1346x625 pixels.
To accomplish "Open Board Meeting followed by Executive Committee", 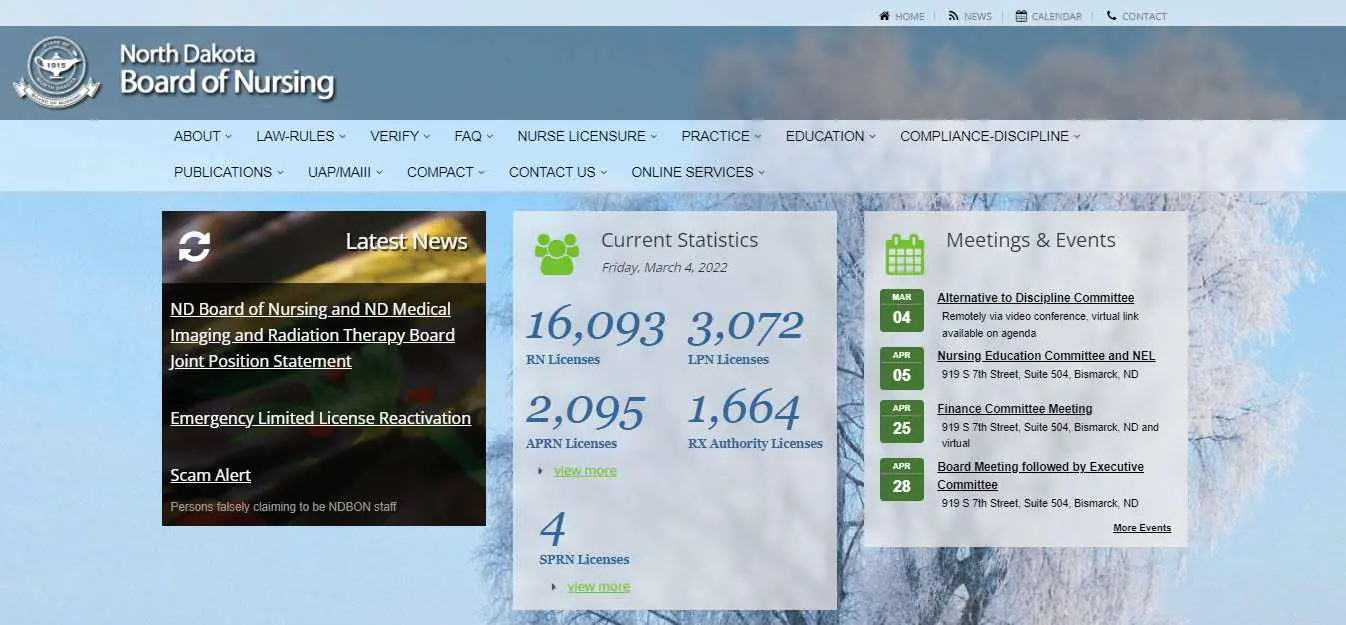I will tap(1040, 476).
